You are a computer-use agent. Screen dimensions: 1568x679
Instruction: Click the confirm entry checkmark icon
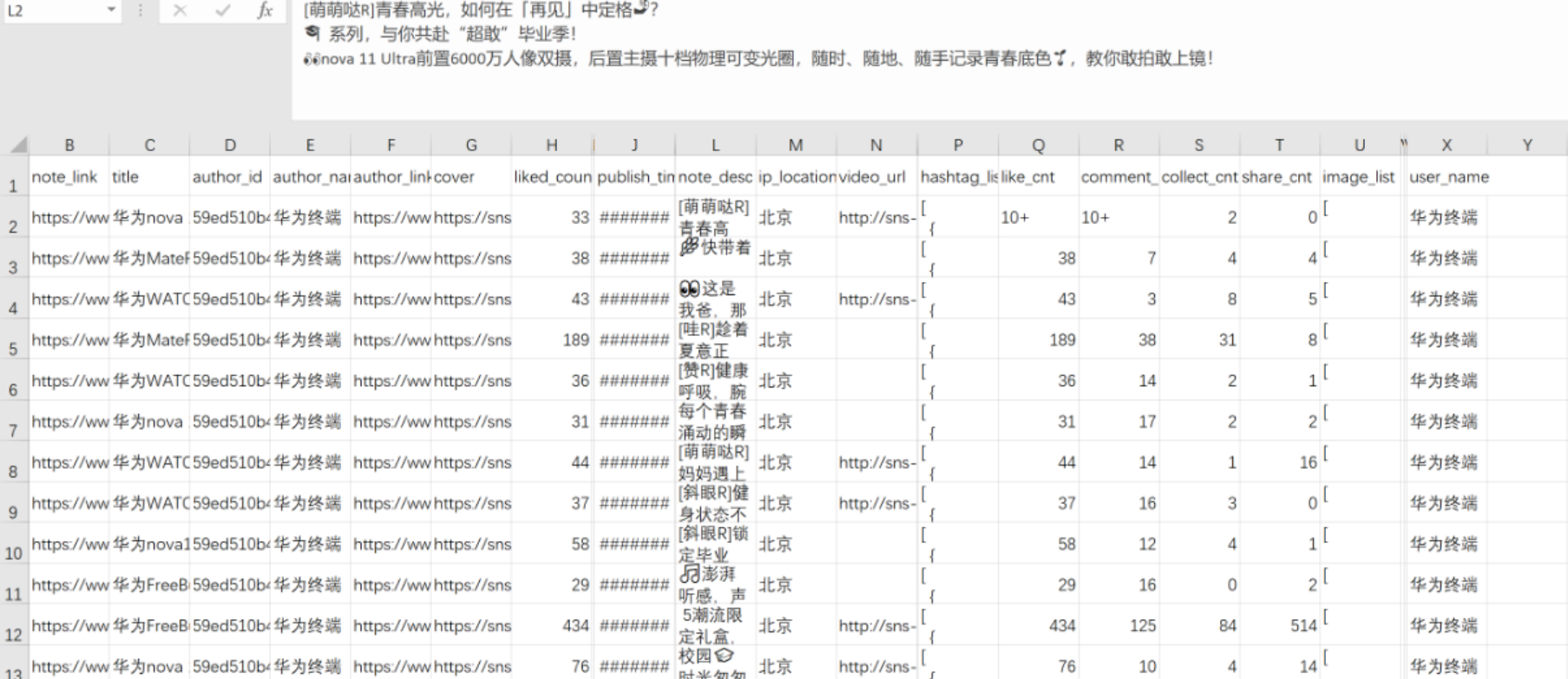click(x=223, y=10)
